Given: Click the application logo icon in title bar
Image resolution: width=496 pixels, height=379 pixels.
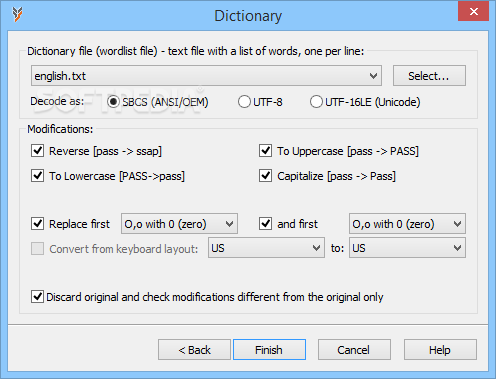Looking at the screenshot, I should (x=17, y=15).
